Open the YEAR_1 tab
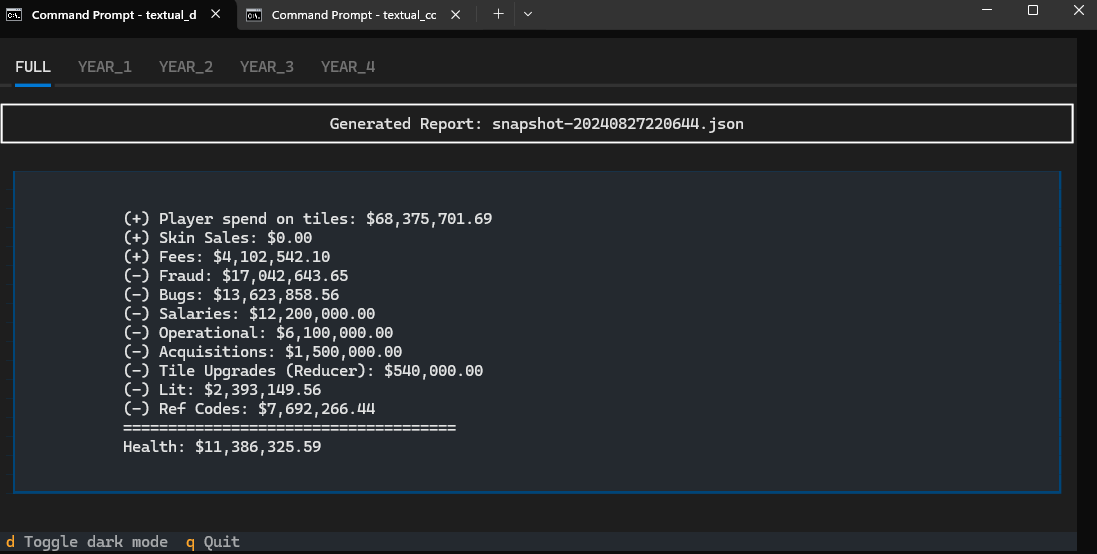 pos(105,67)
